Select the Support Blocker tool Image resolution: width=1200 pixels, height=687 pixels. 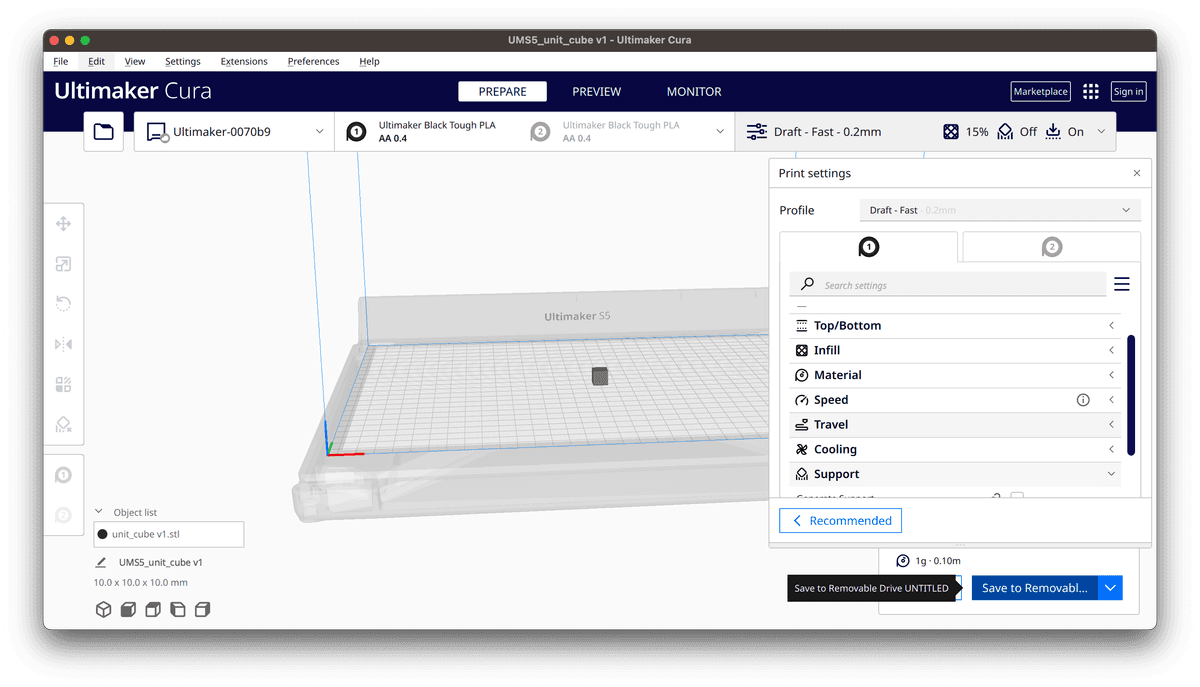[63, 424]
